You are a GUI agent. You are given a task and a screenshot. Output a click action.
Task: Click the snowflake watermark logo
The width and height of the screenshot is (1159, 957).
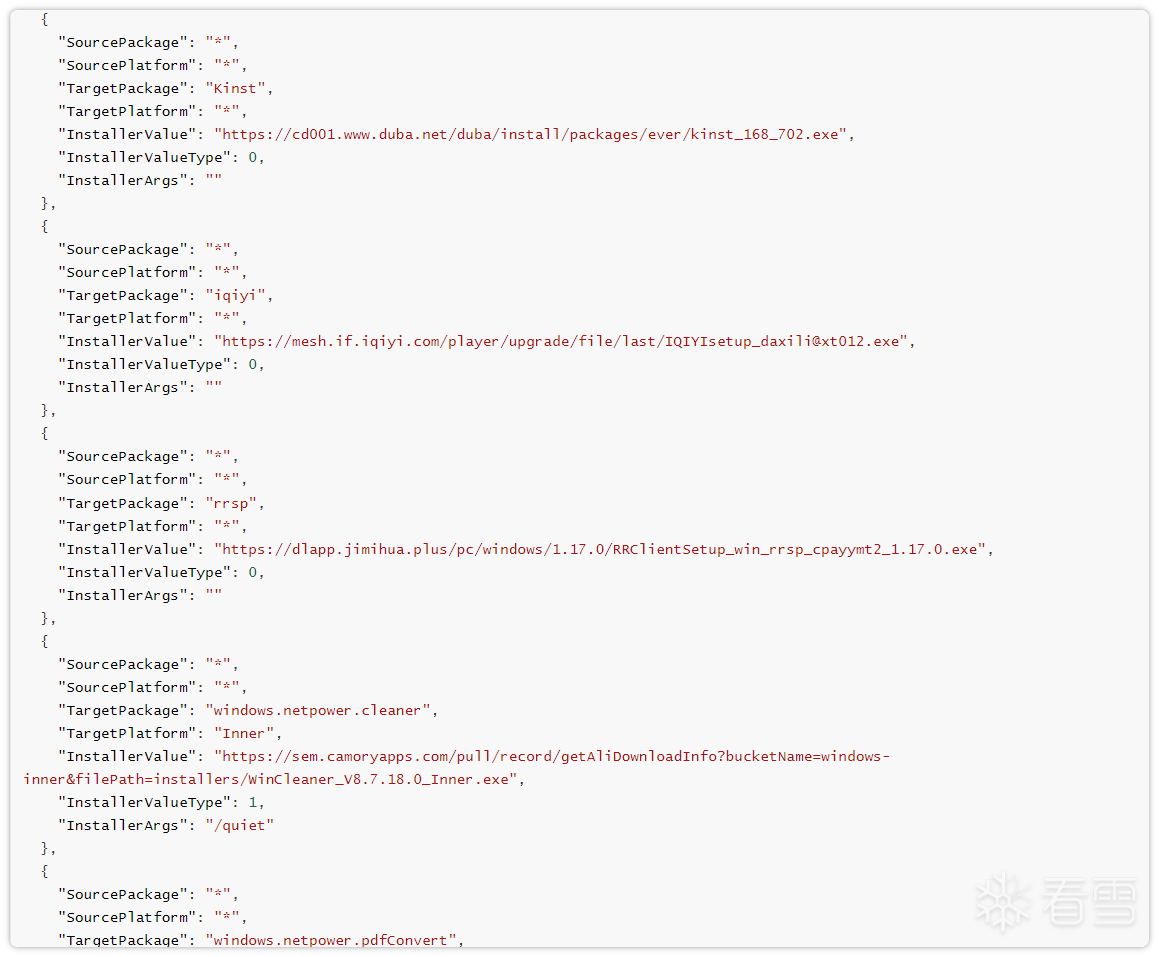pyautogui.click(x=1003, y=901)
